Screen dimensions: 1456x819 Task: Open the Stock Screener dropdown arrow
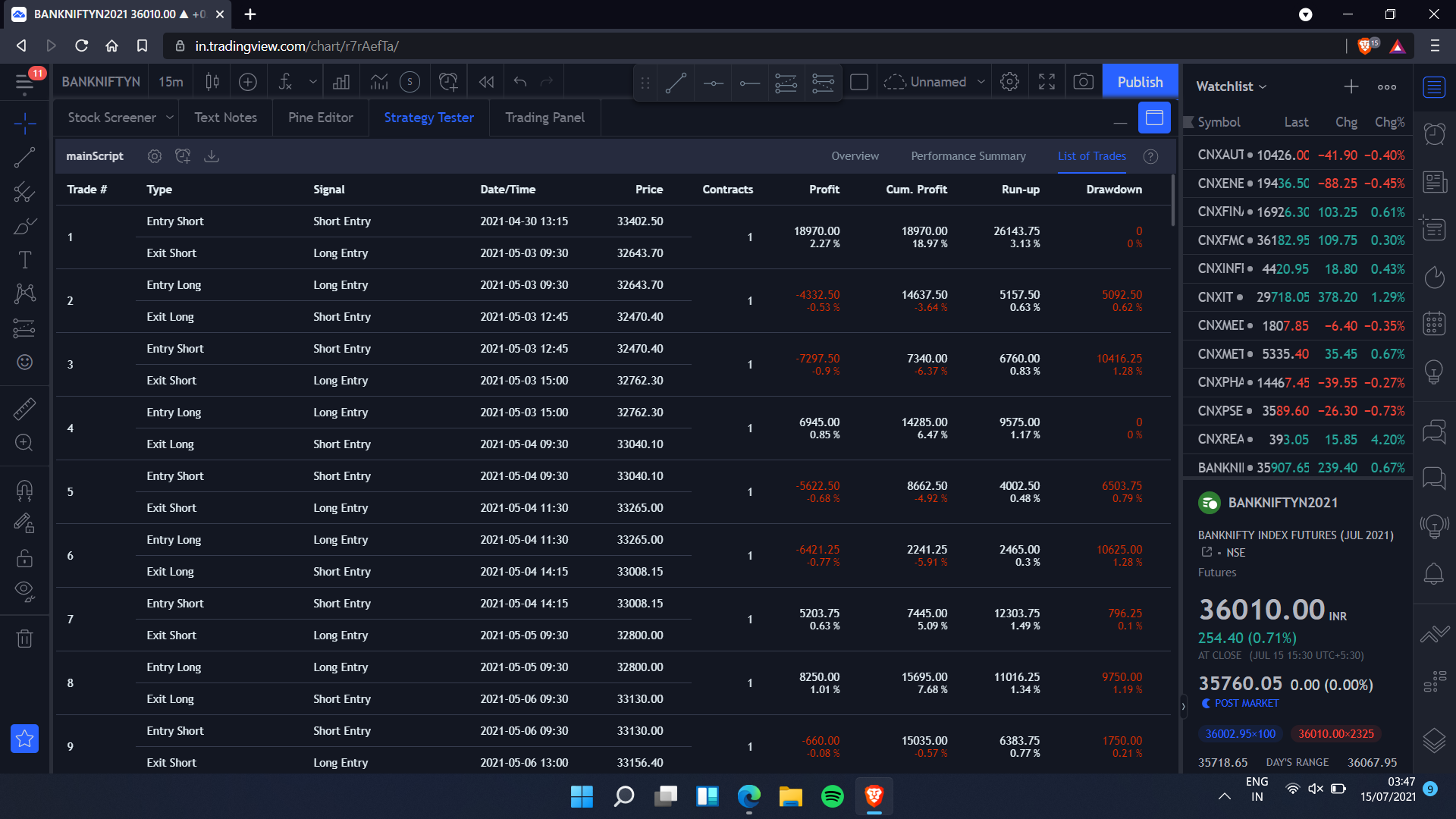(x=170, y=118)
